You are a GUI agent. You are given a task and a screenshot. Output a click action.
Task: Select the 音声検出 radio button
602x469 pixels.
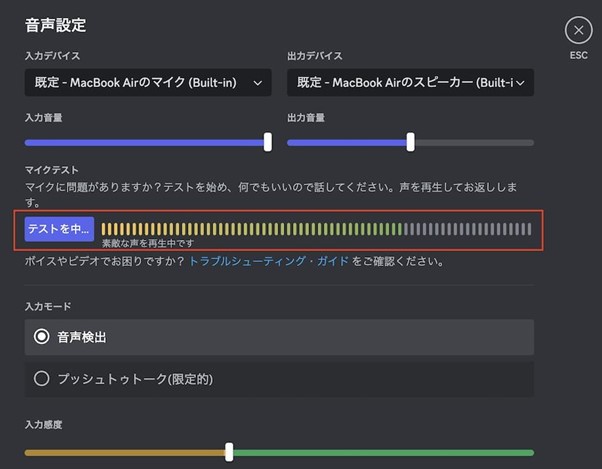tap(41, 337)
